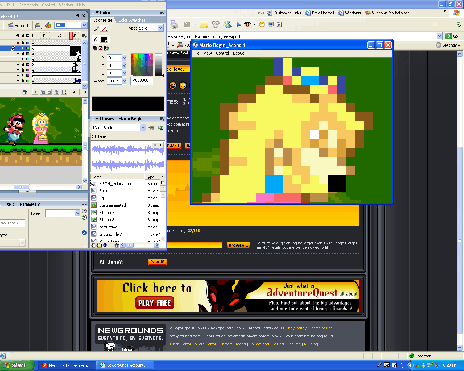Toggle Edit Multiple Frames button

(57, 92)
